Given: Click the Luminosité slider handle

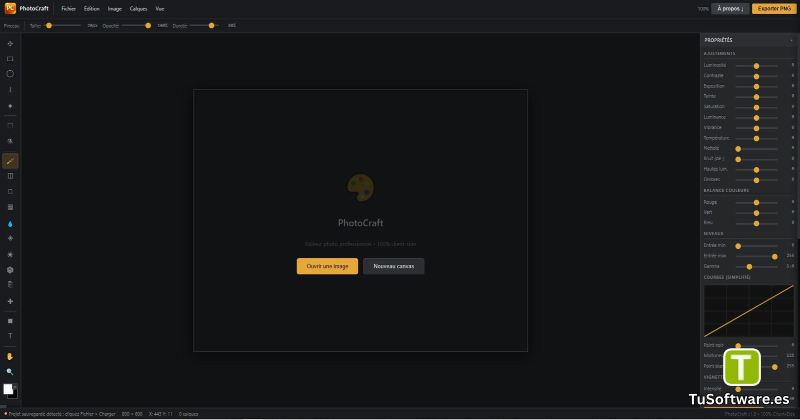Looking at the screenshot, I should pos(756,66).
